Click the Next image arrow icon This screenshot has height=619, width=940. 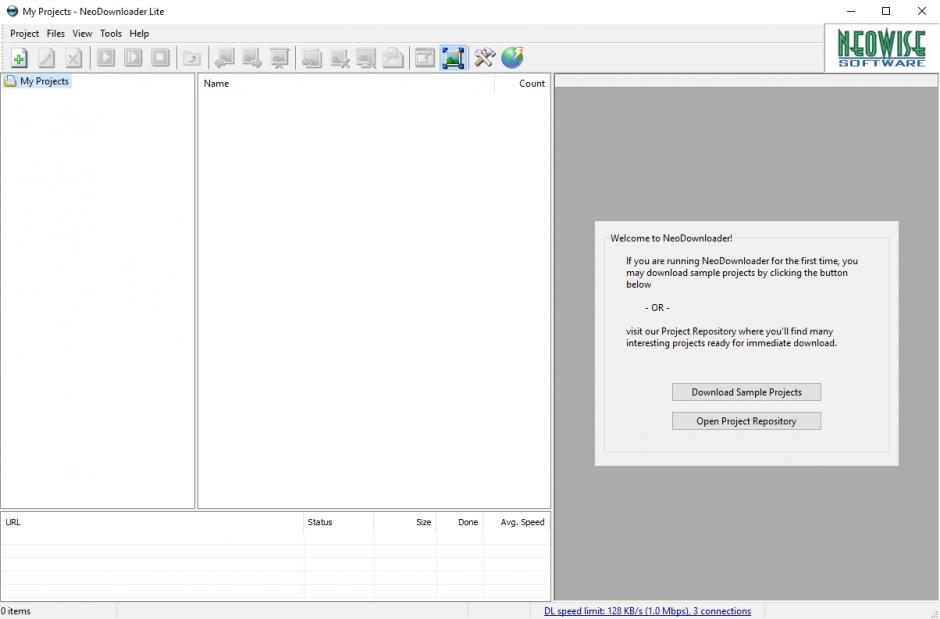(252, 58)
